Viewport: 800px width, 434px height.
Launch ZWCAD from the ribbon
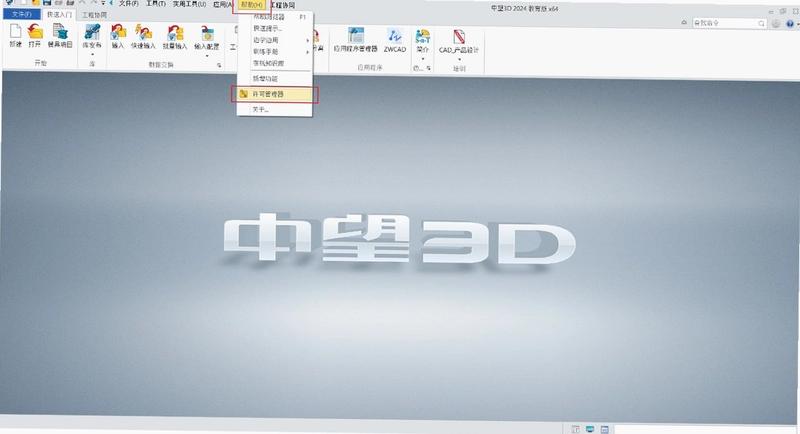pyautogui.click(x=394, y=36)
